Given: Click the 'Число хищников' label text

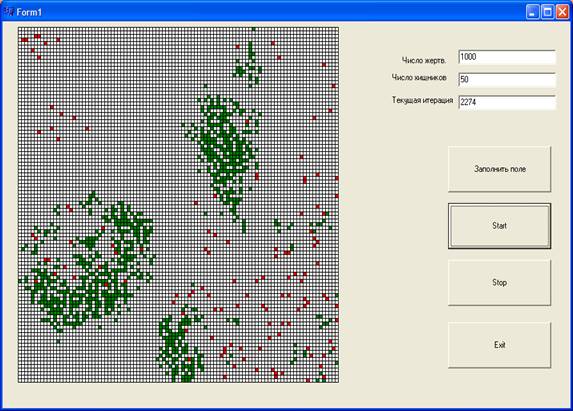Looking at the screenshot, I should pyautogui.click(x=419, y=77).
